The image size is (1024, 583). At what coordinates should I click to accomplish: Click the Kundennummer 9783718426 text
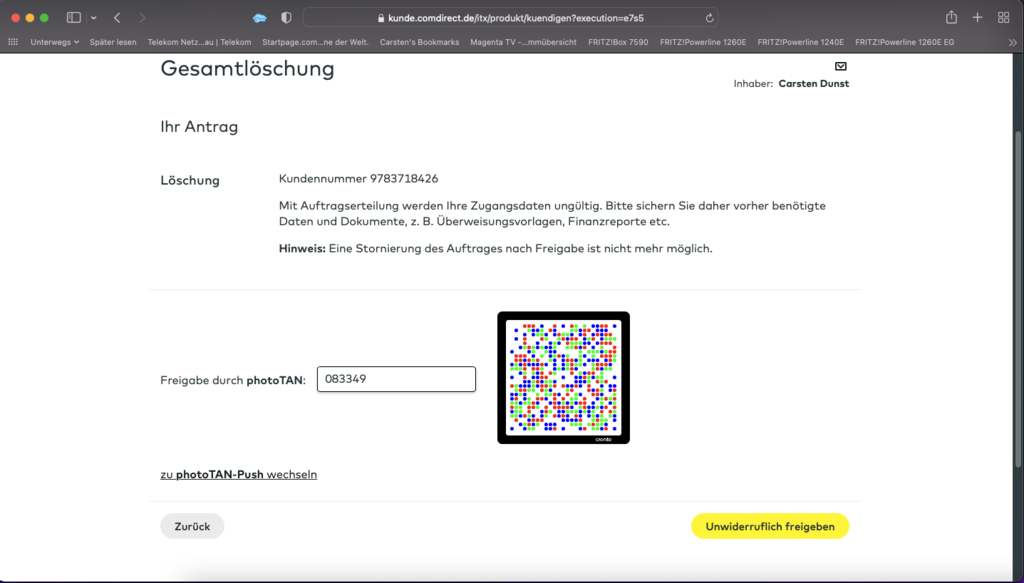(359, 179)
